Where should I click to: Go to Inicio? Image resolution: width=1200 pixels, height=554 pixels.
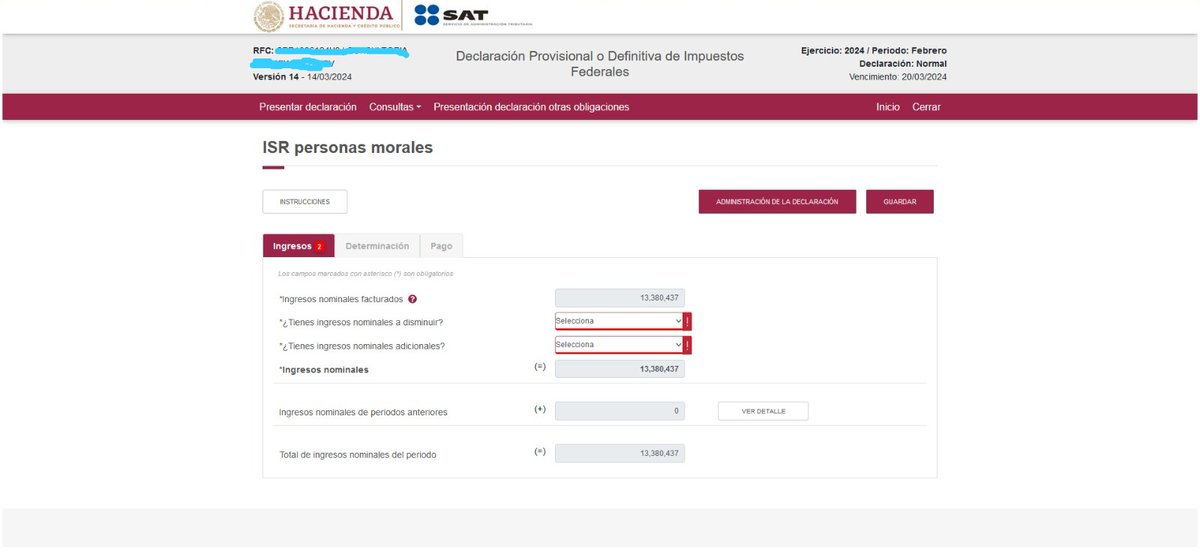[888, 107]
